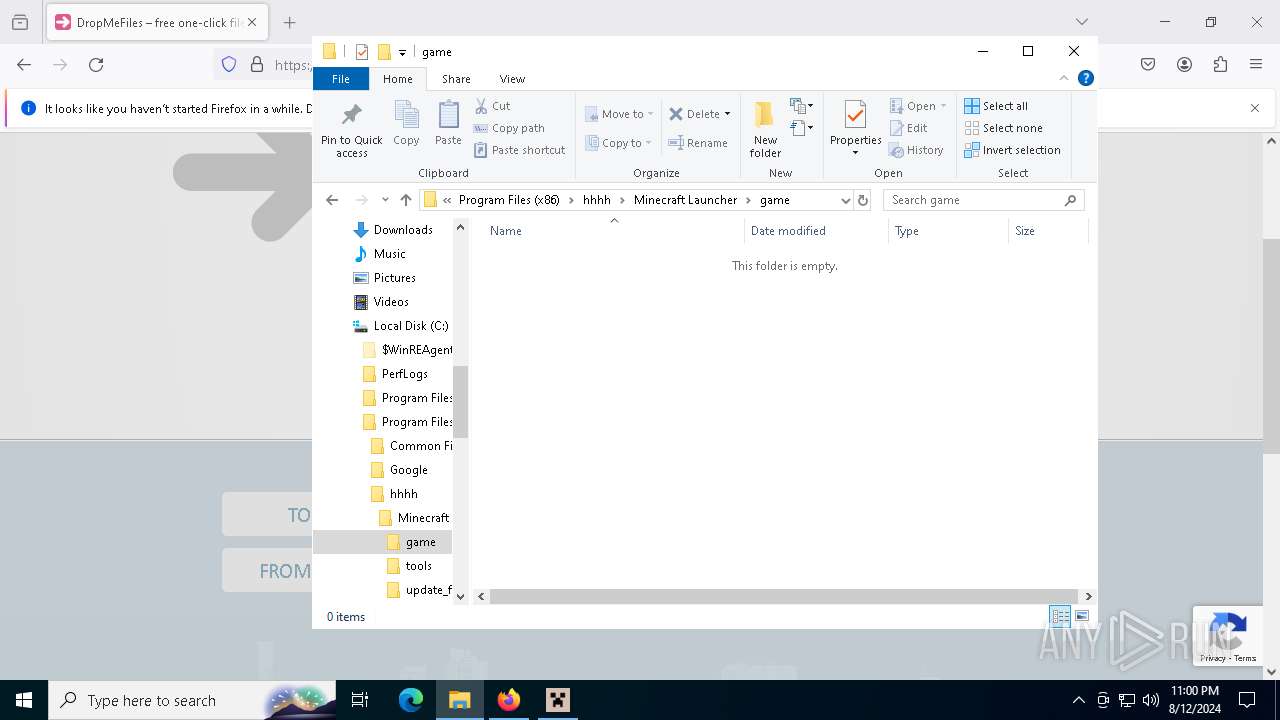Sort by Size column header
1280x720 pixels.
pos(1048,231)
